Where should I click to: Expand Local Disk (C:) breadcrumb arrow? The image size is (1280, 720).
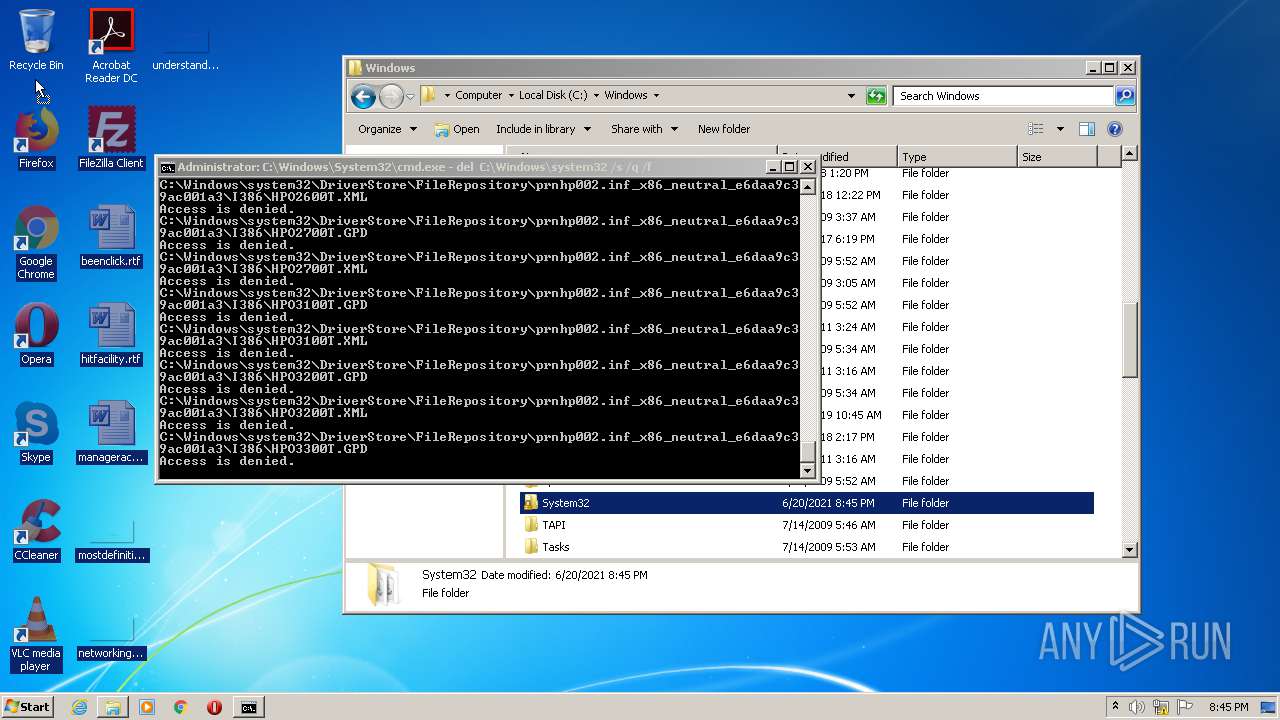pyautogui.click(x=596, y=96)
